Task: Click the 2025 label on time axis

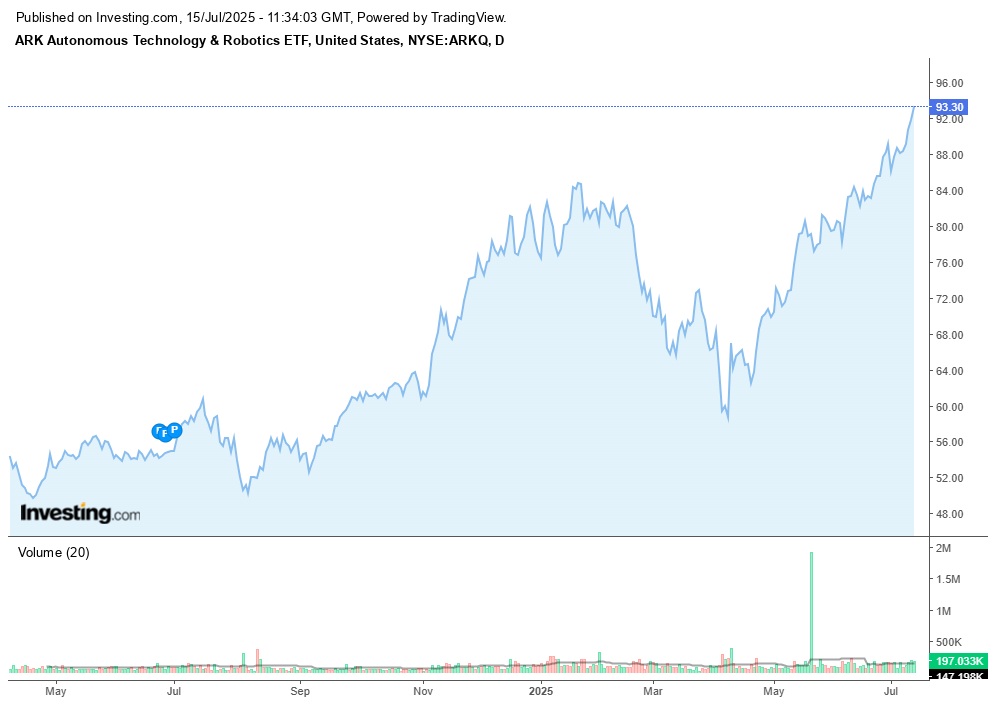Action: 541,691
